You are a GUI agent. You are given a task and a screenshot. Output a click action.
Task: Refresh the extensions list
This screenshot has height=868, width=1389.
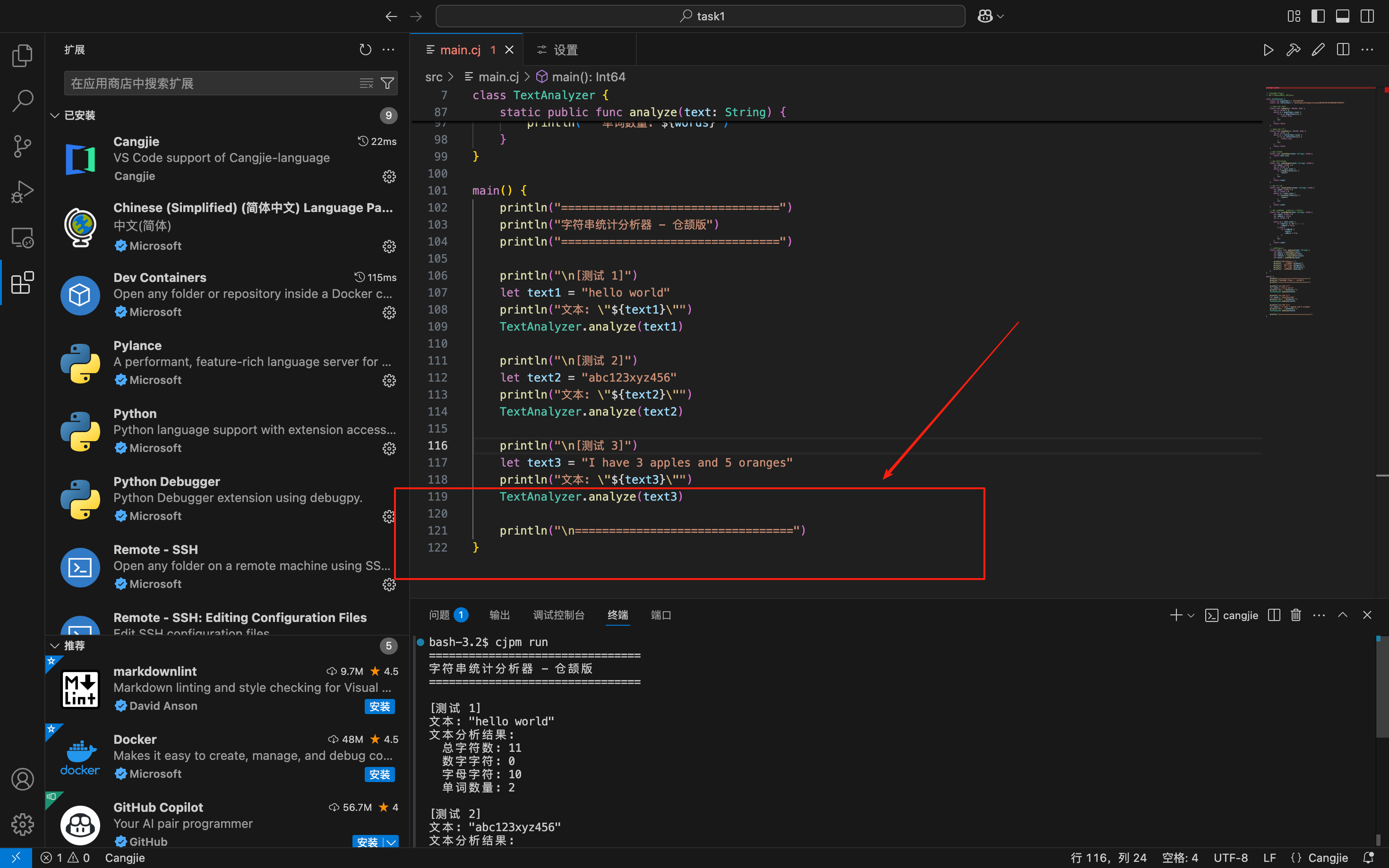tap(365, 50)
